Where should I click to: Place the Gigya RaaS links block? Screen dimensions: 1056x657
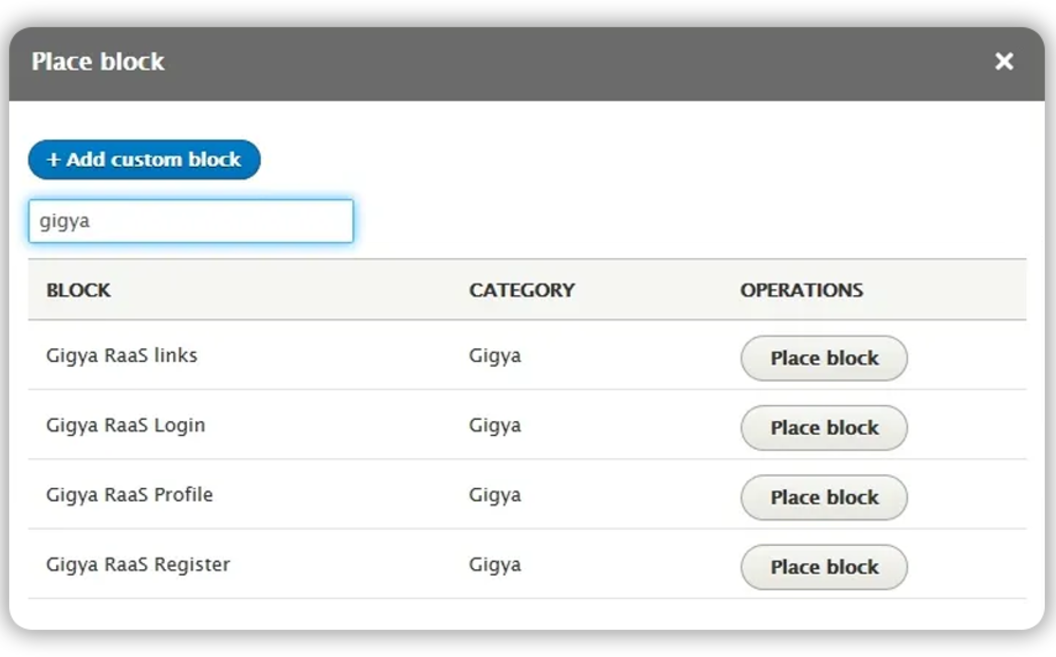point(823,358)
